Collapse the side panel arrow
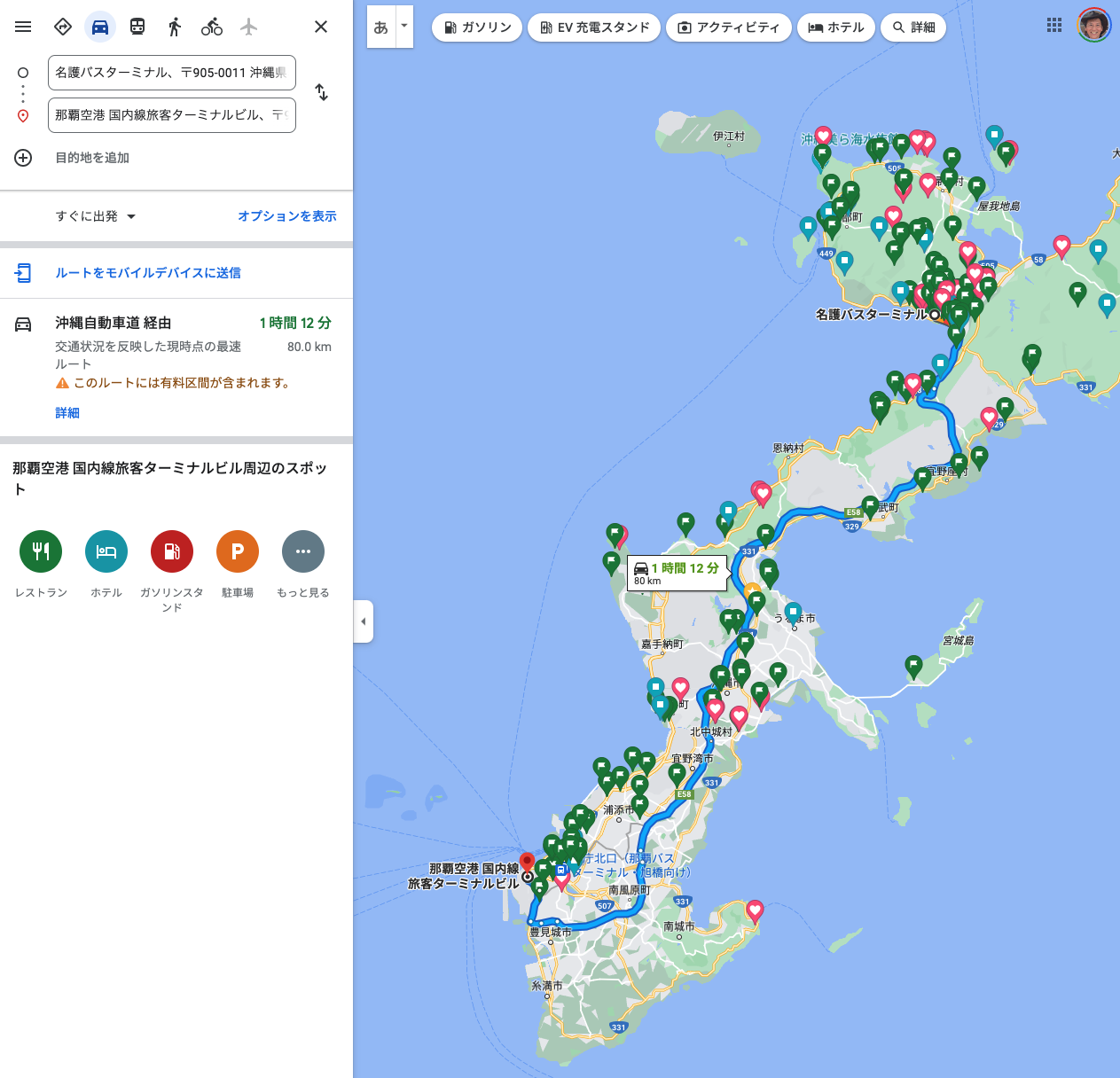Viewport: 1120px width, 1078px height. (363, 621)
